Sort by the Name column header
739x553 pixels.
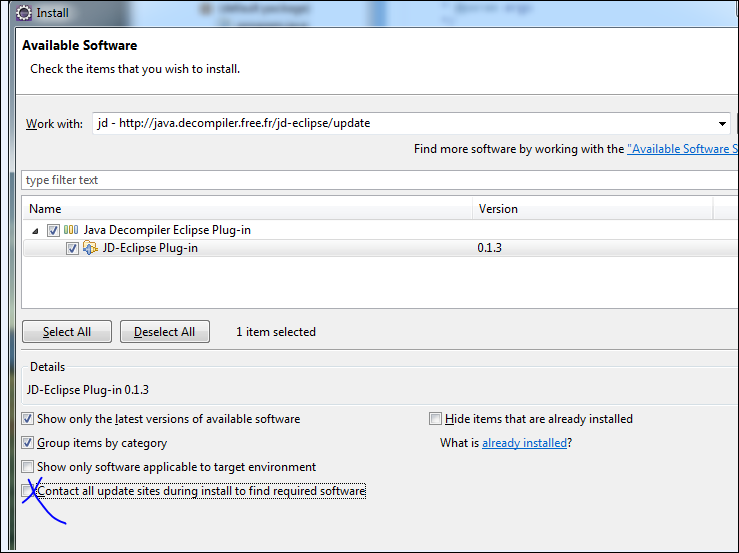(x=247, y=209)
